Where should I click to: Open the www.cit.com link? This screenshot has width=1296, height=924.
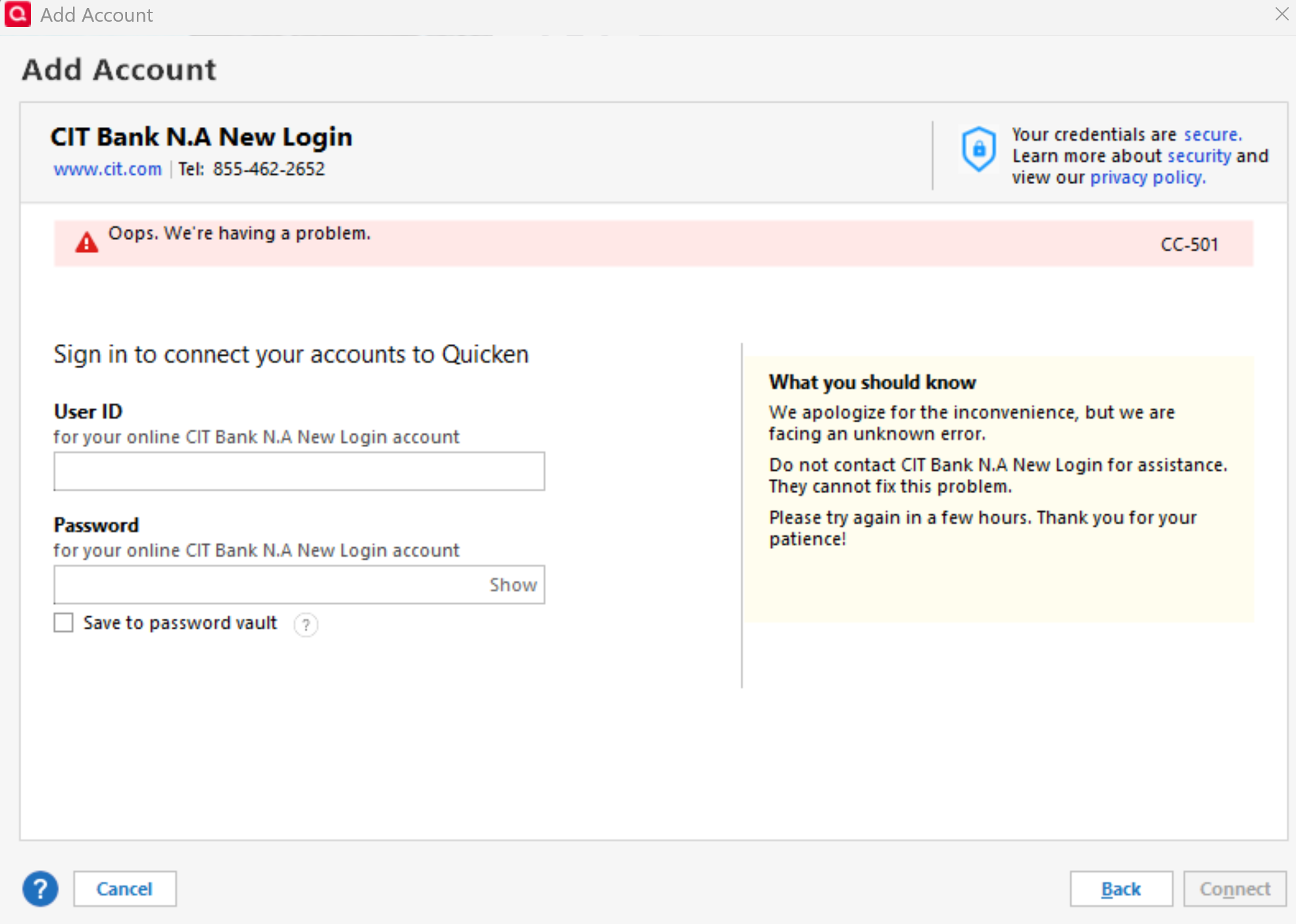coord(107,169)
